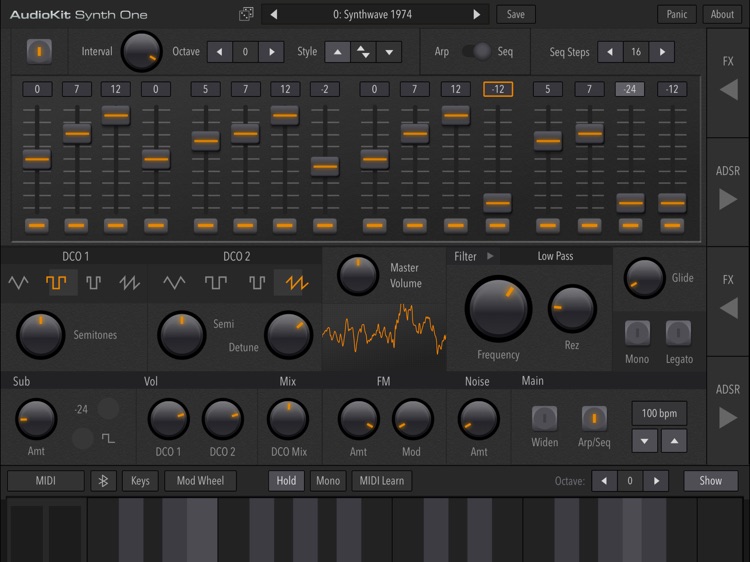750x562 pixels.
Task: Toggle the Arp/Seq switch in Main
Action: (x=594, y=418)
